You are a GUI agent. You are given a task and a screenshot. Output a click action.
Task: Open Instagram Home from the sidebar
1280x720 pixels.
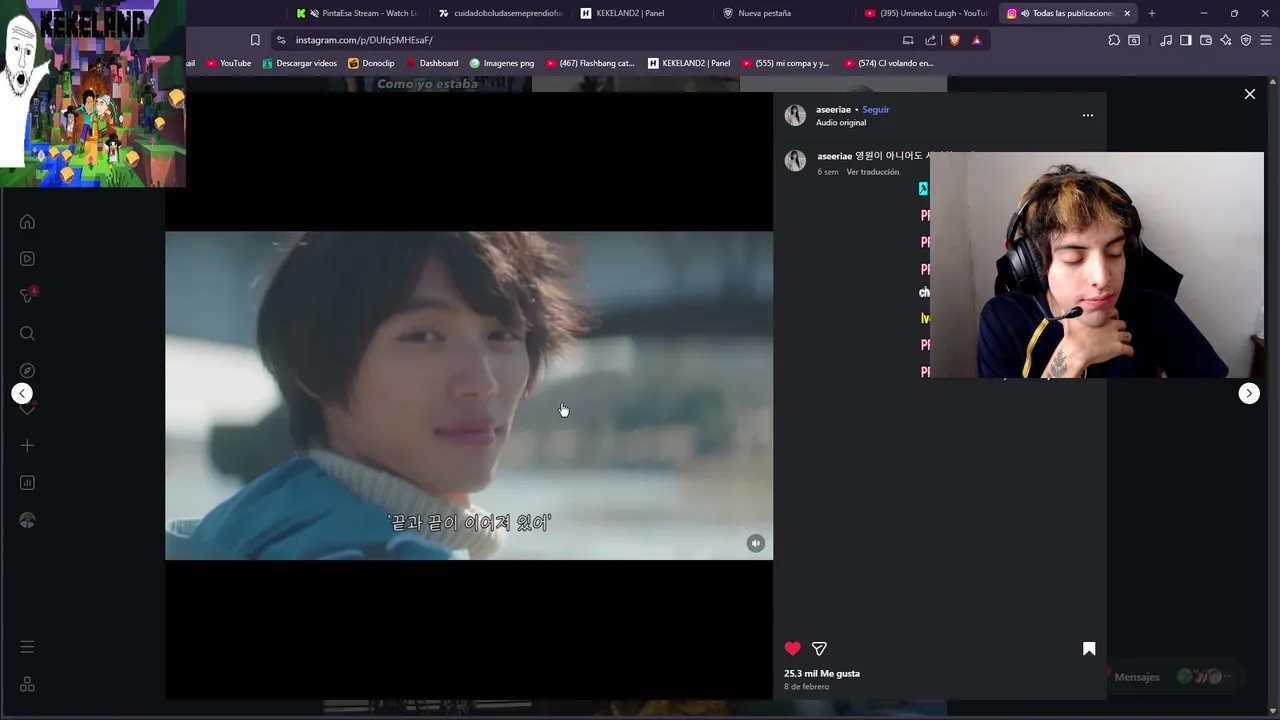27,222
